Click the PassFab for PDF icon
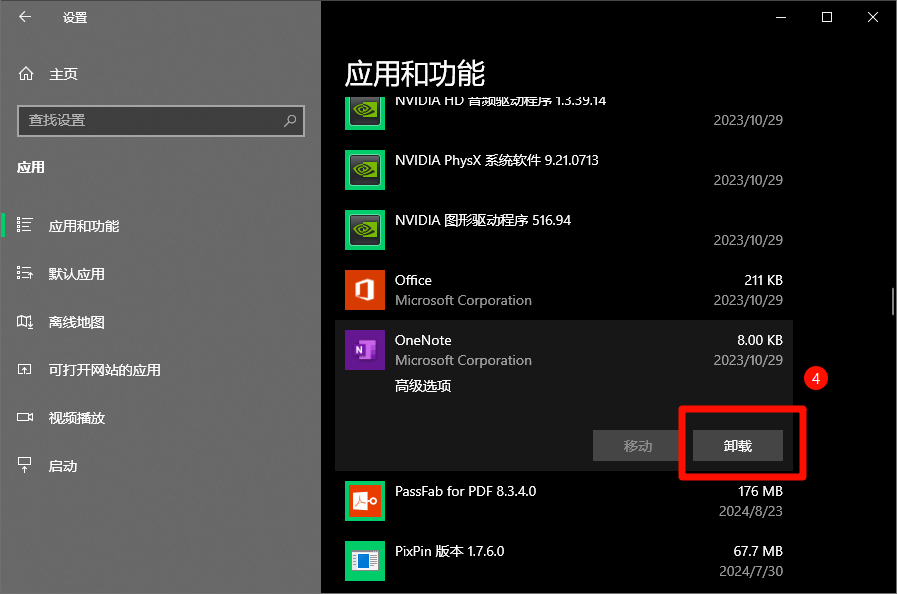Viewport: 897px width, 594px height. 365,501
